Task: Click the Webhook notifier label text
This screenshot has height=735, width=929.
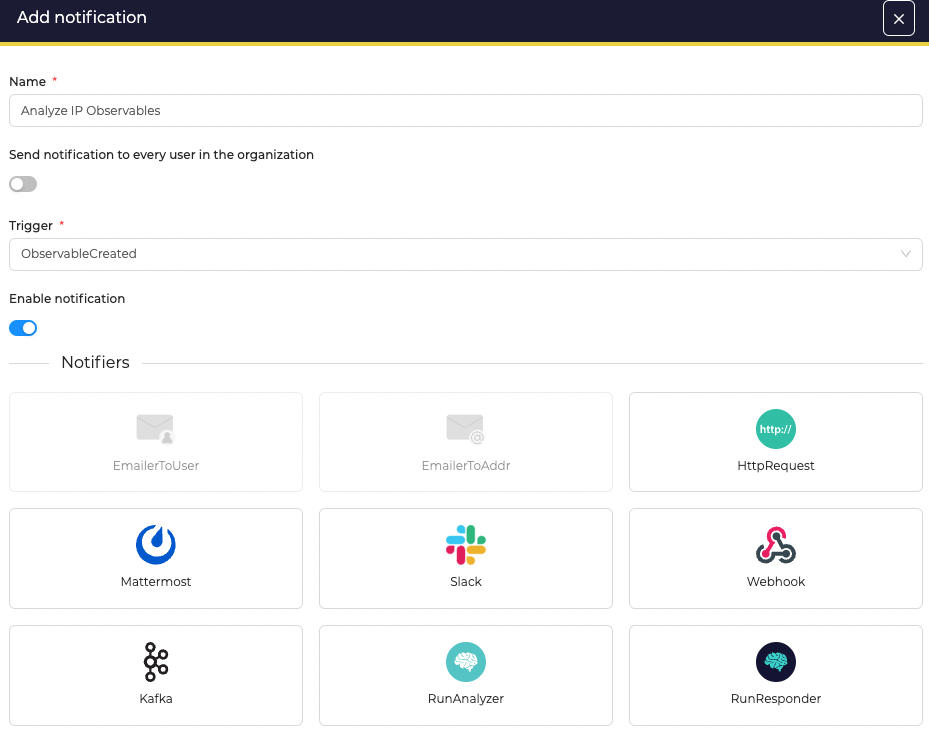Action: tap(775, 582)
